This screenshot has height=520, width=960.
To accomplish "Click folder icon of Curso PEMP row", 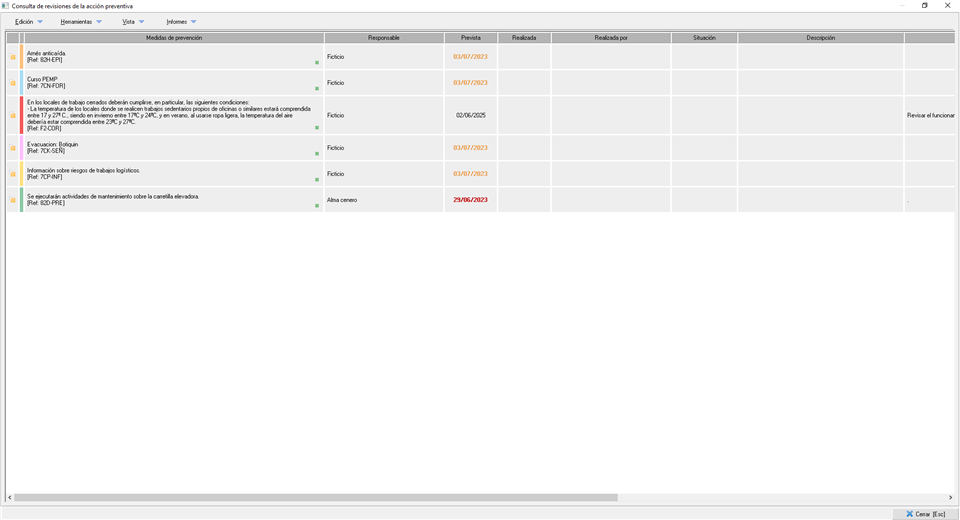I will (x=13, y=83).
